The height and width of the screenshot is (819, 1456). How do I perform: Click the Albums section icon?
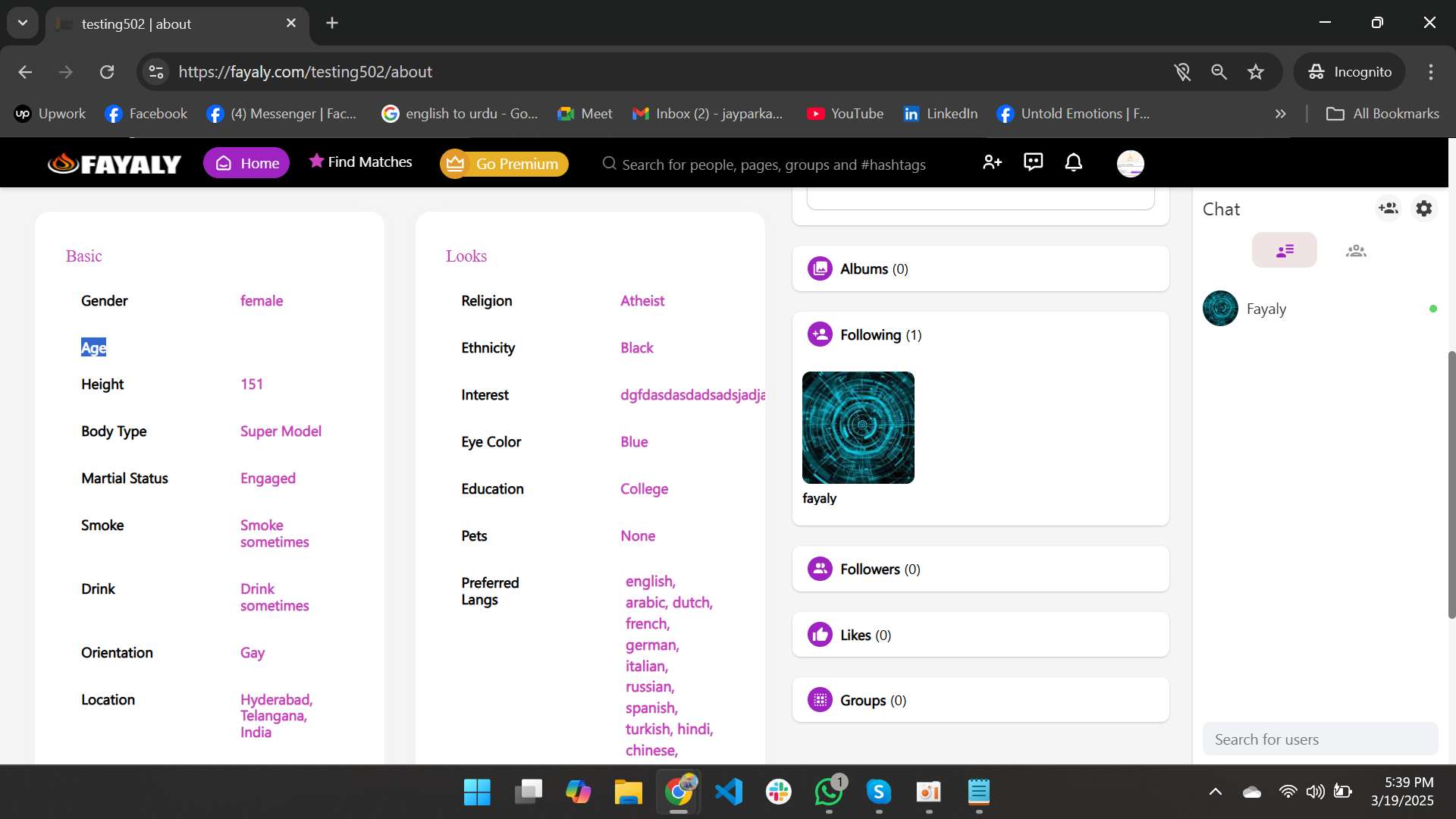click(x=820, y=269)
